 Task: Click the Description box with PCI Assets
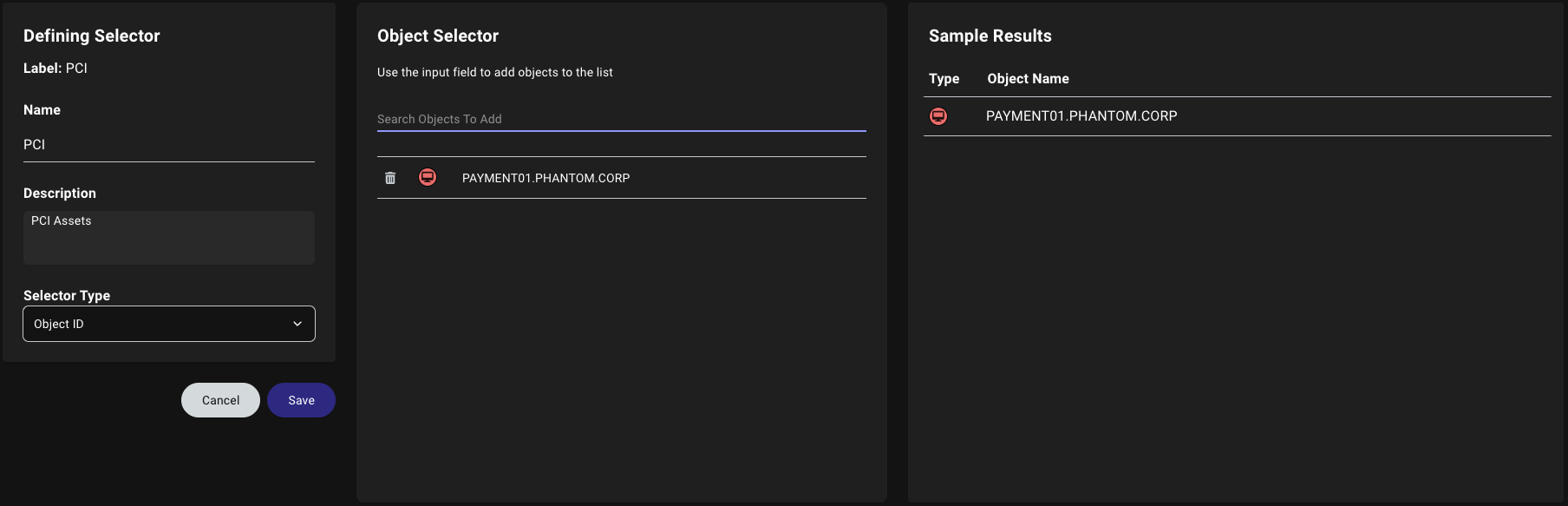point(168,237)
